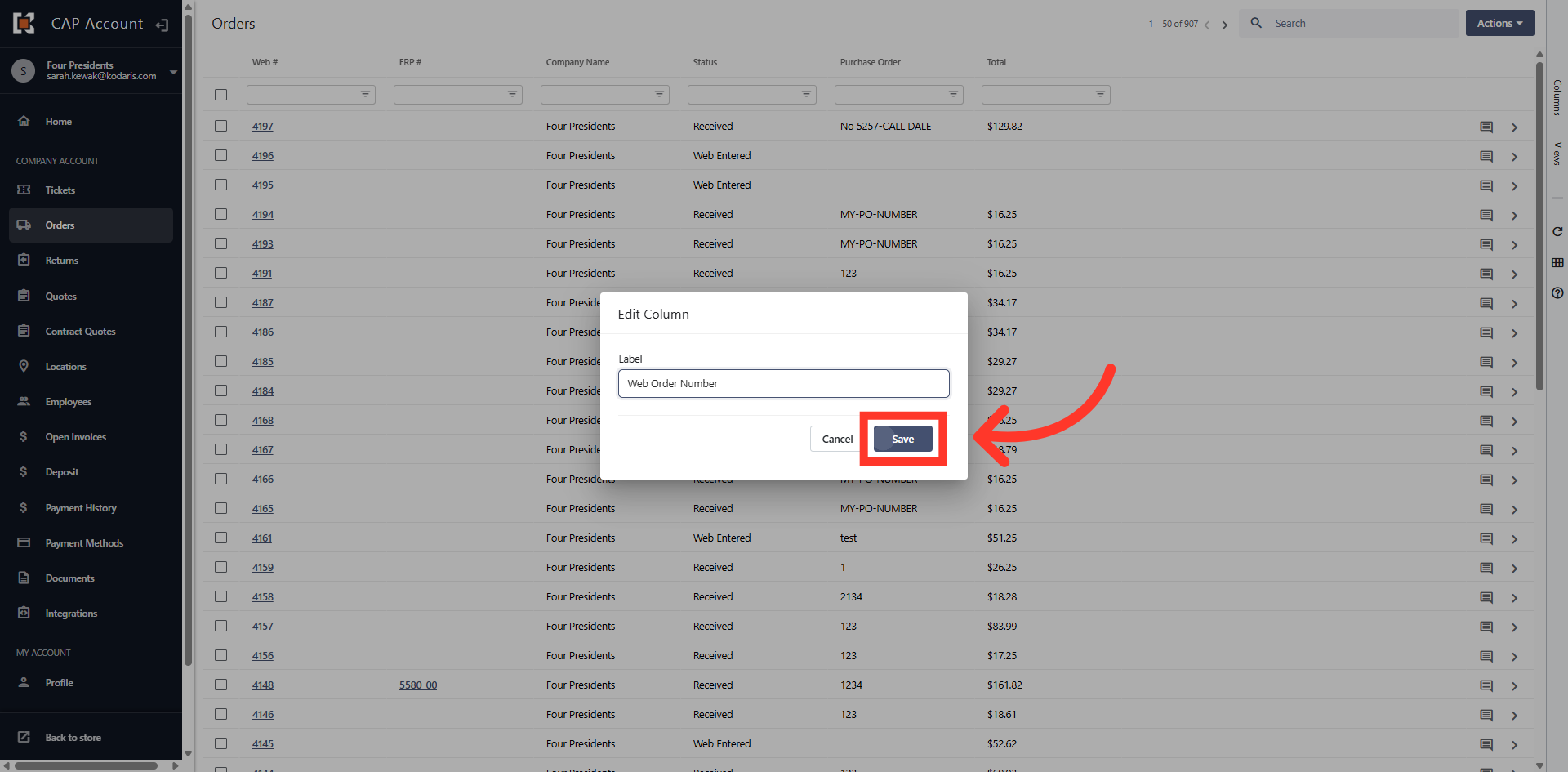Expand order 4159 row chevron

click(x=1514, y=569)
